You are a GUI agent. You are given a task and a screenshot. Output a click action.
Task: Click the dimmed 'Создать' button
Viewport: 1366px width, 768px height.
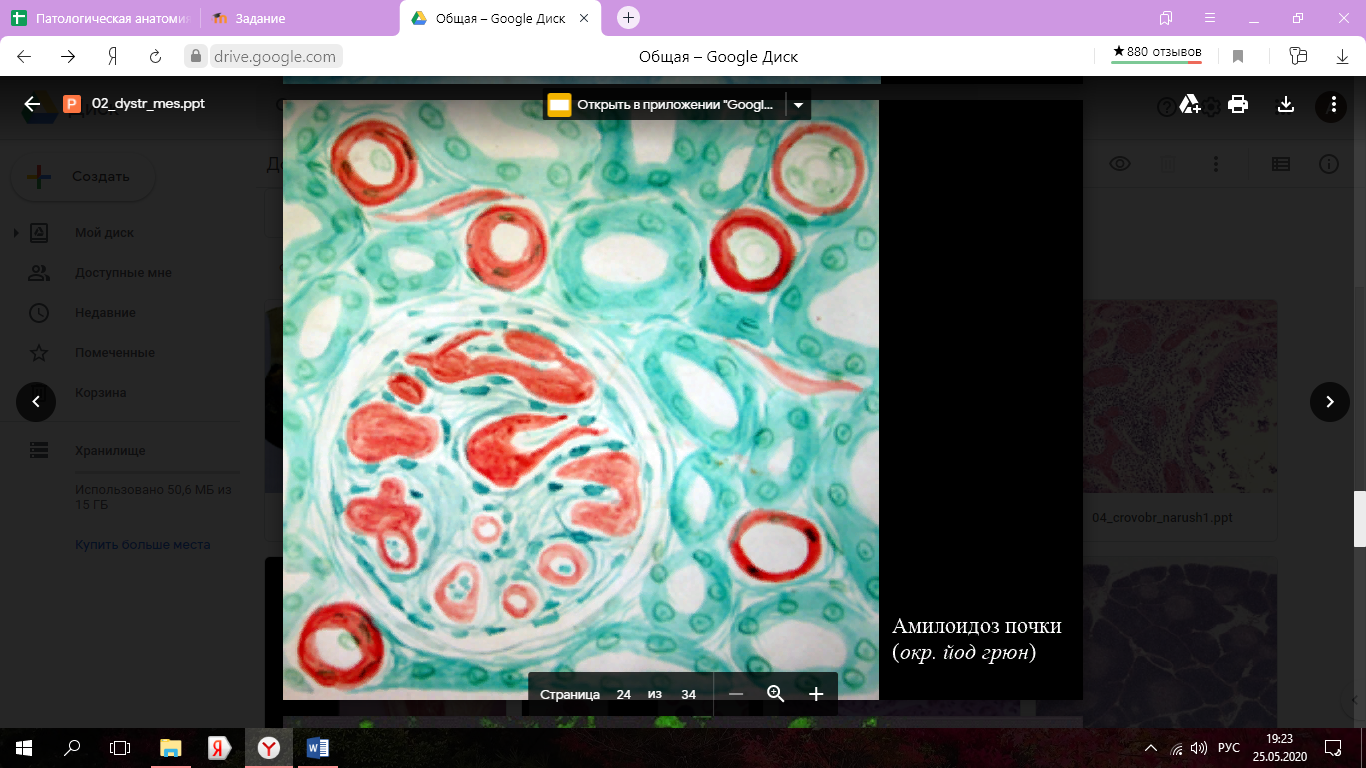[83, 177]
